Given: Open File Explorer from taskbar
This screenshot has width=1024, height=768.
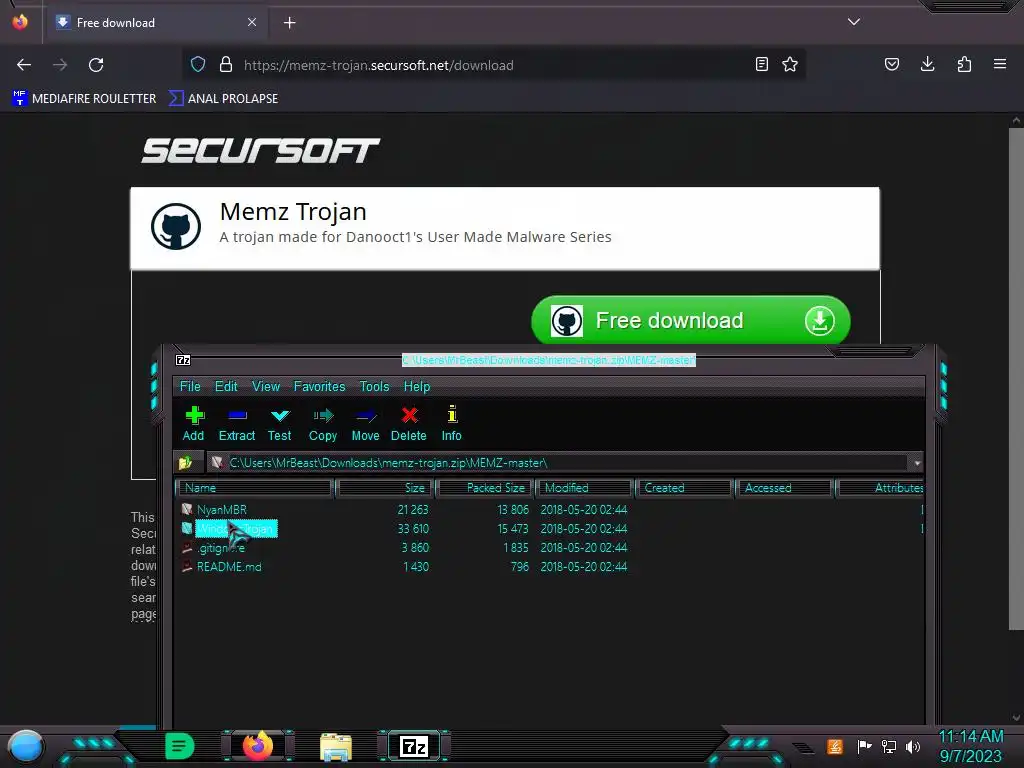Looking at the screenshot, I should click(336, 747).
